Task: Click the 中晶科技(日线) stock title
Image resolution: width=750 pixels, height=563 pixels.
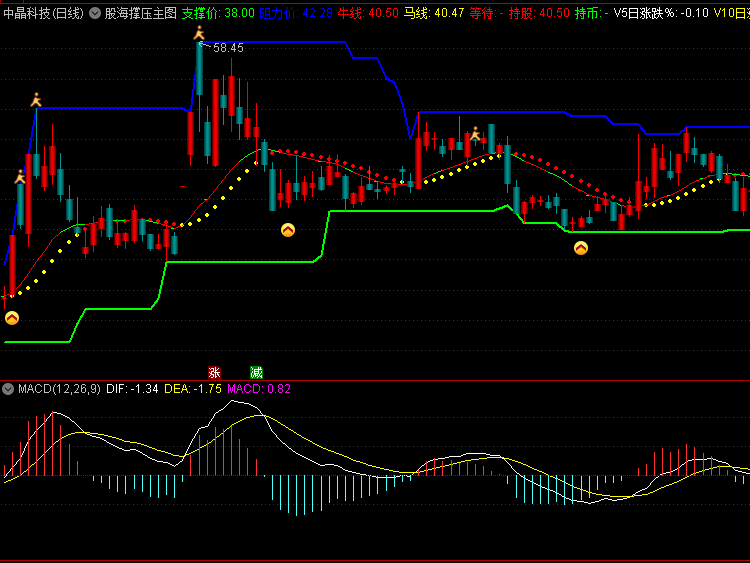Action: (x=44, y=13)
